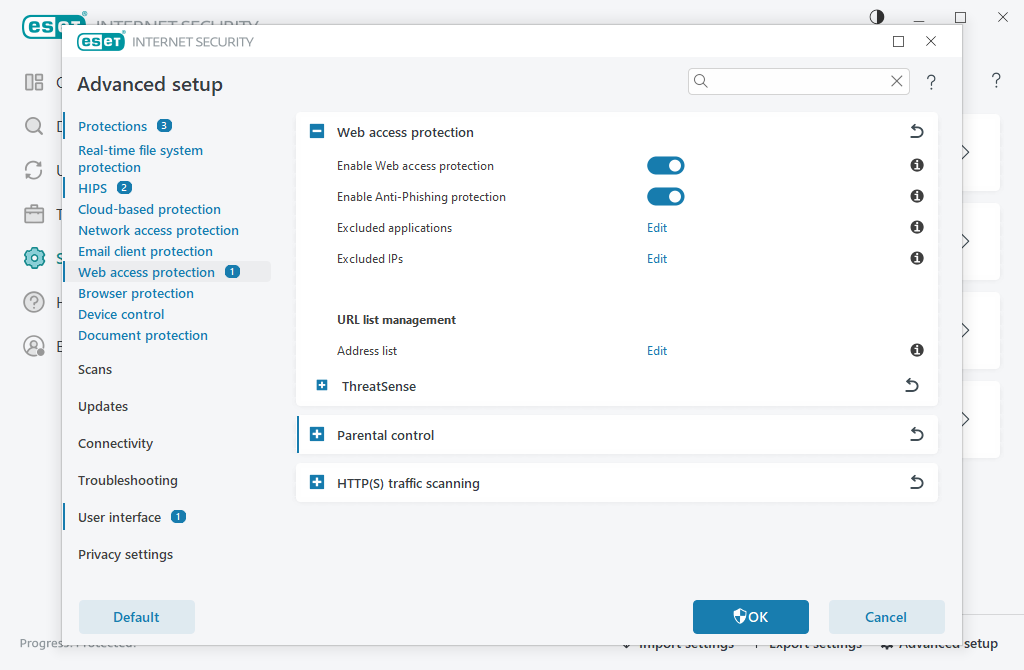
Task: Edit Excluded applications list
Action: [x=657, y=227]
